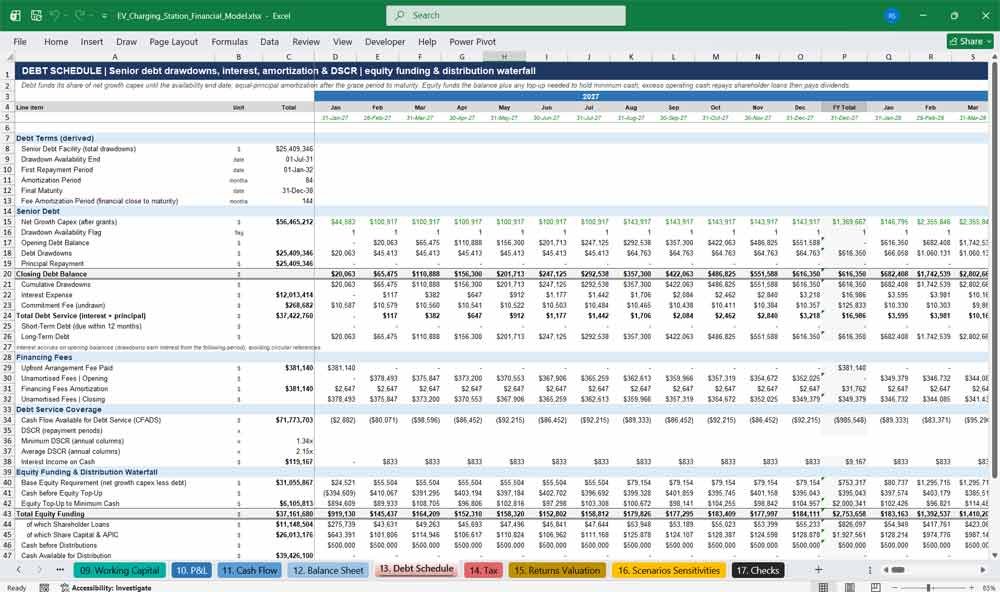The image size is (1000, 592).
Task: Click the hidden sheets ellipsis button
Action: (60, 570)
